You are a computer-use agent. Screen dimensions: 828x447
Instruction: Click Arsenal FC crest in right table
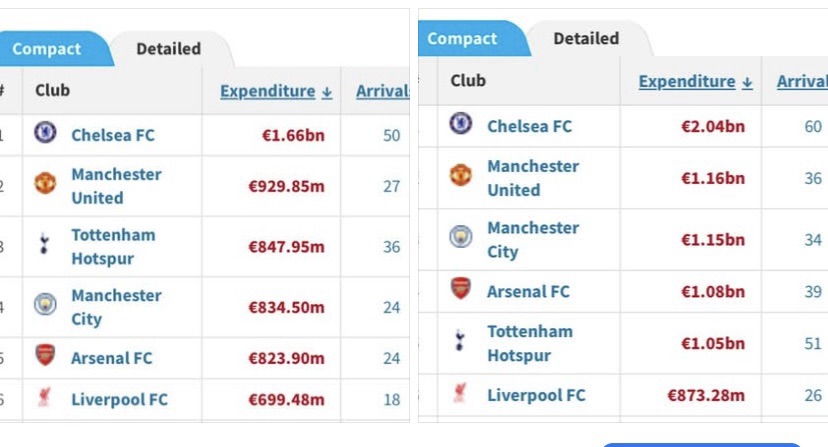(x=460, y=291)
